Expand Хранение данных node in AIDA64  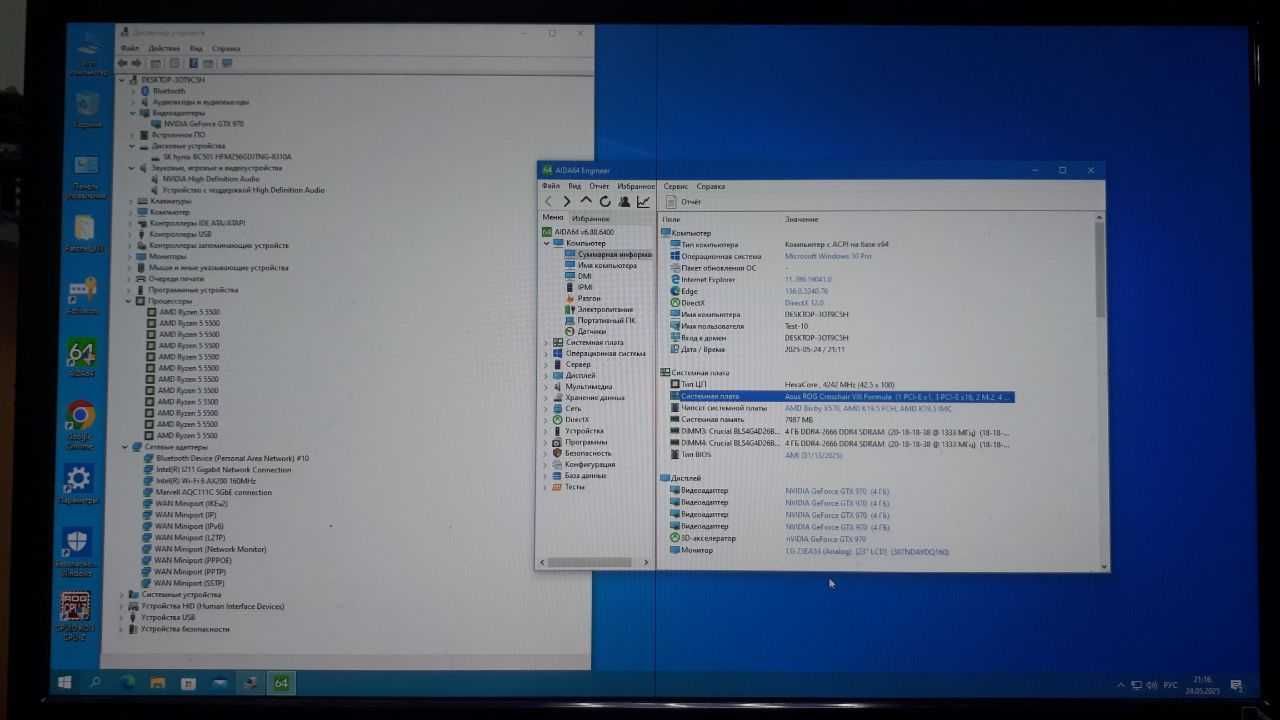click(546, 397)
